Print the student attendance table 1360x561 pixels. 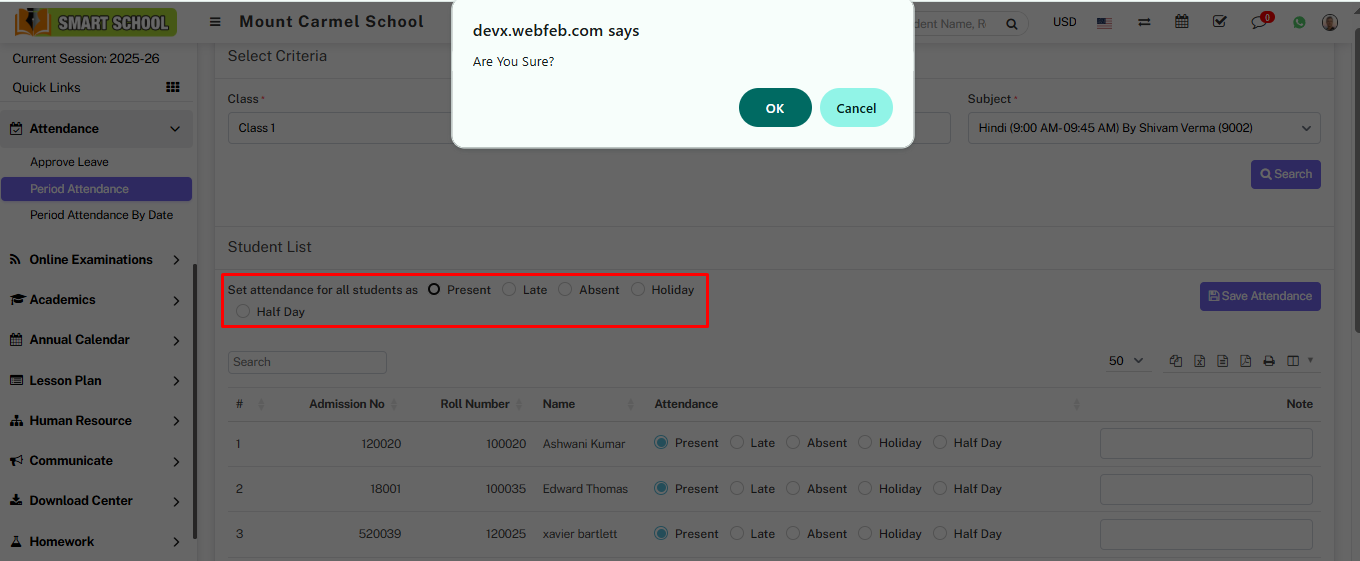[1269, 361]
